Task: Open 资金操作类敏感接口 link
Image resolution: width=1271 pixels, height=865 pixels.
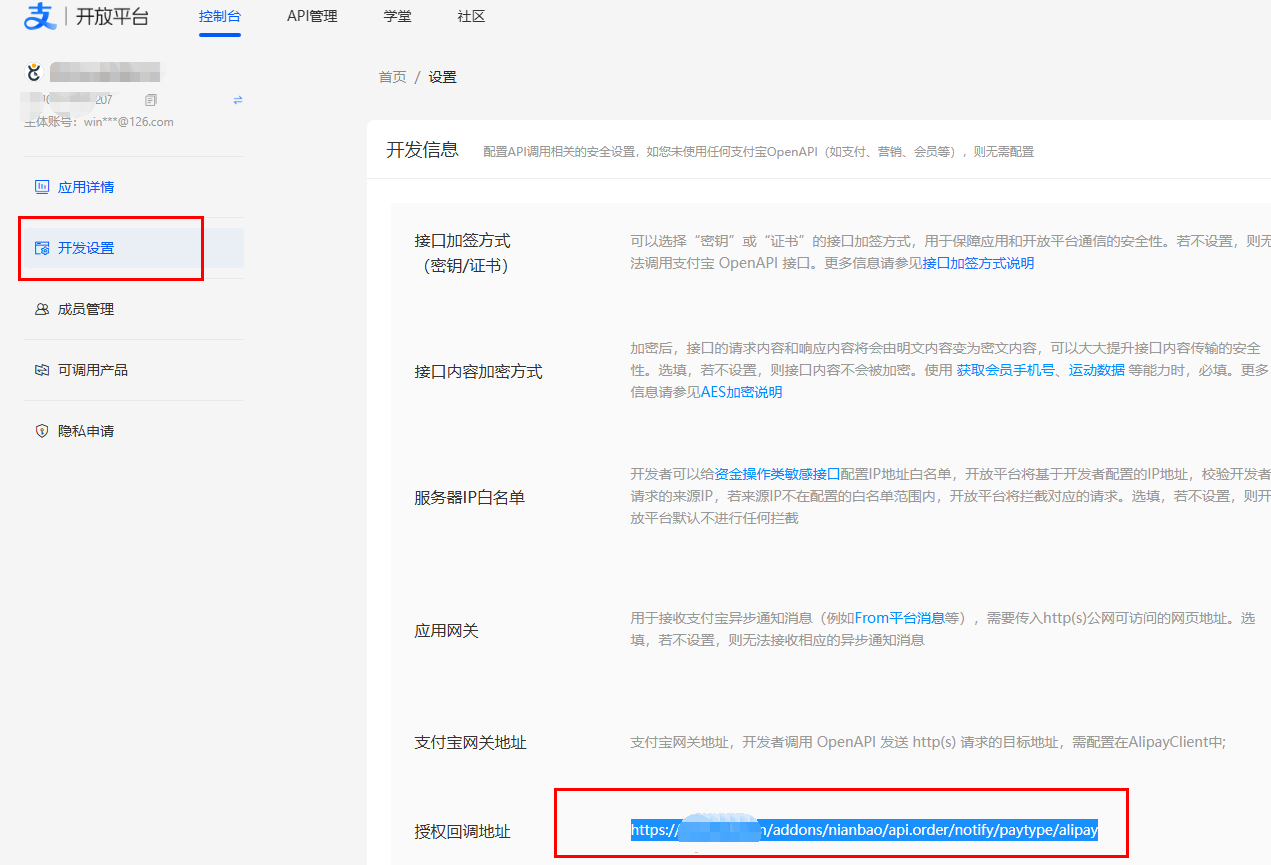Action: [x=777, y=474]
